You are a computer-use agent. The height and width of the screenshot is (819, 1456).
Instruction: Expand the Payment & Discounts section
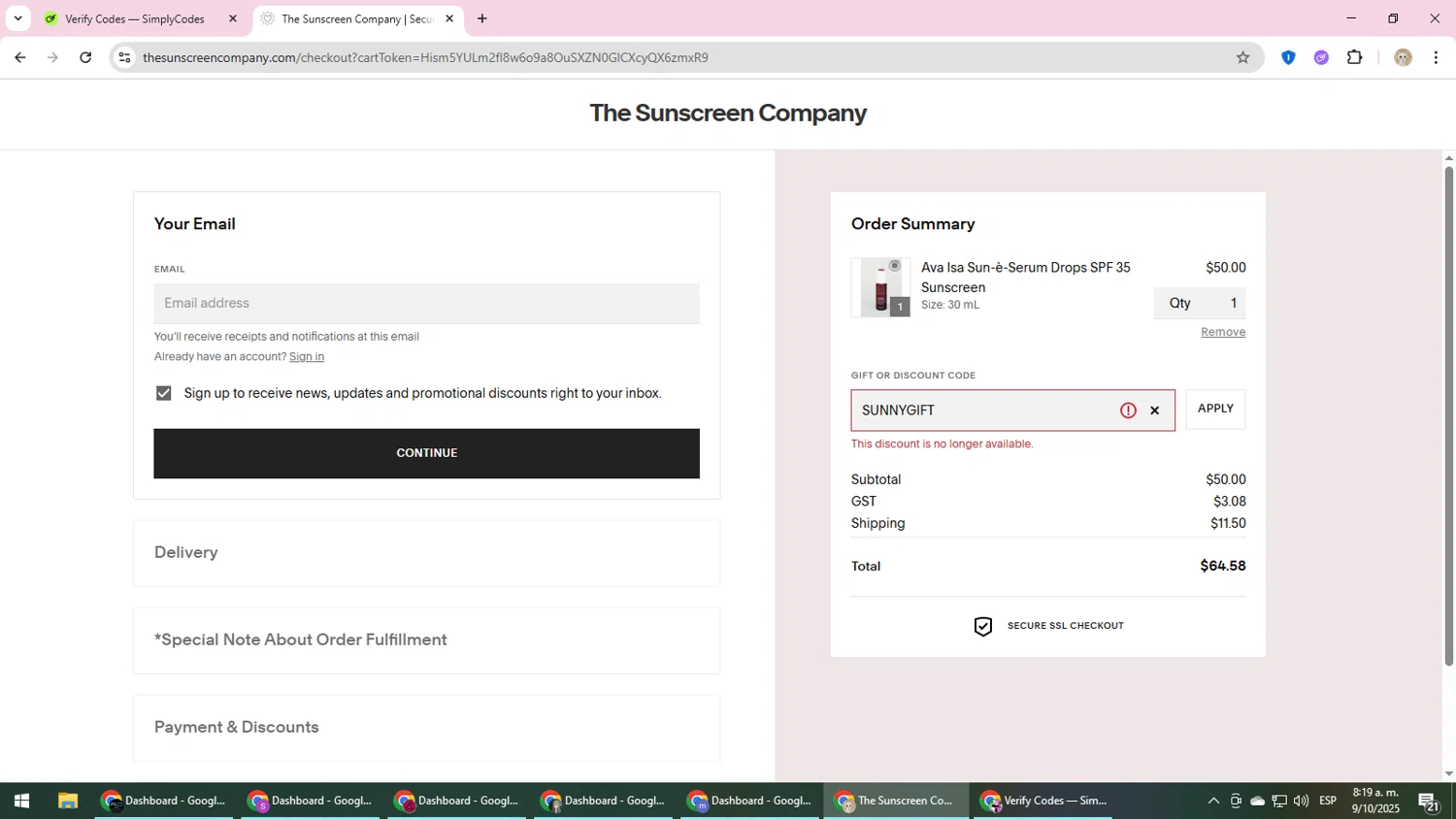pos(426,728)
